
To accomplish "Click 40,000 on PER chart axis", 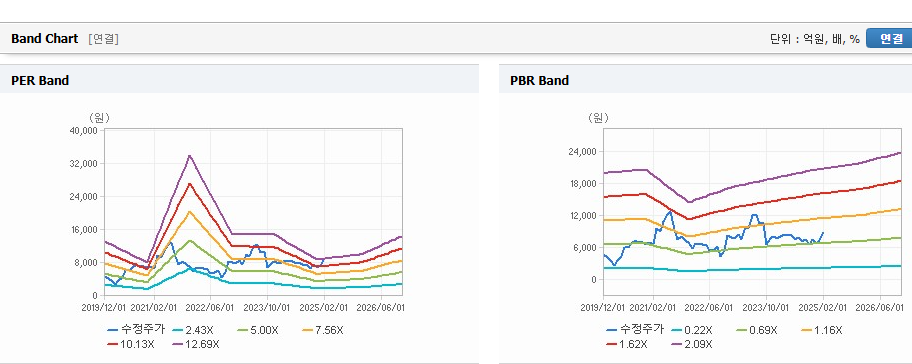I will (83, 131).
